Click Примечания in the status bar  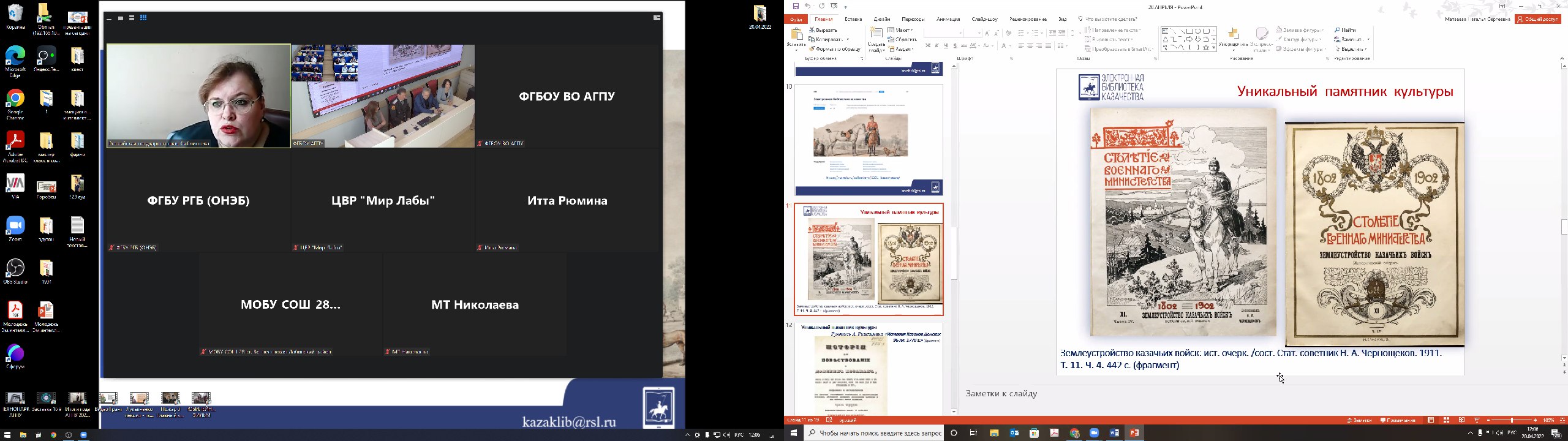tap(1398, 421)
